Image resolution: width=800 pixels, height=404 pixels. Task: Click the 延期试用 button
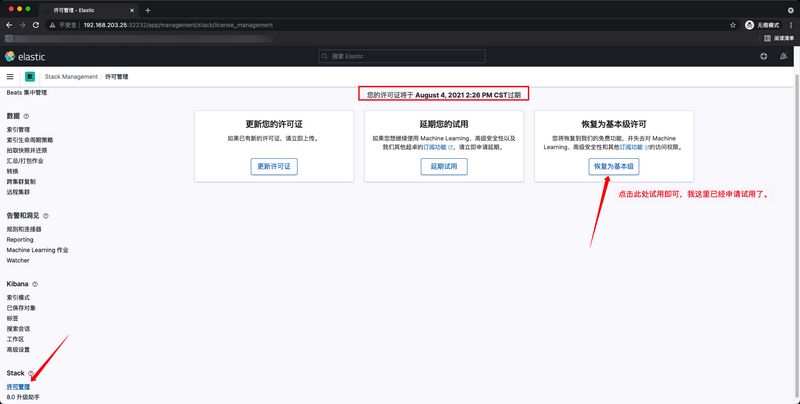tap(444, 166)
